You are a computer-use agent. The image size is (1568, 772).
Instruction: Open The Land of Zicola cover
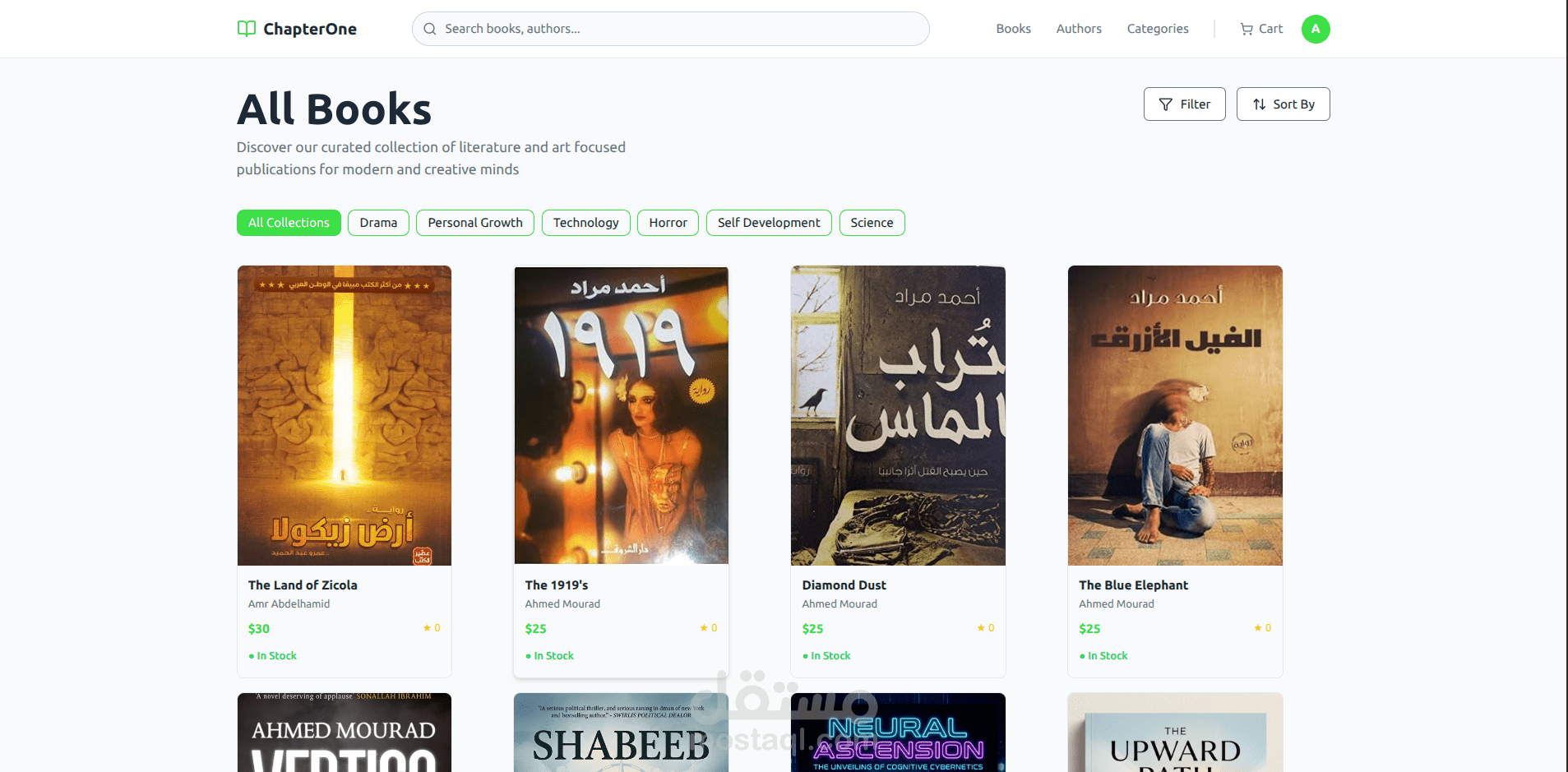pyautogui.click(x=345, y=415)
